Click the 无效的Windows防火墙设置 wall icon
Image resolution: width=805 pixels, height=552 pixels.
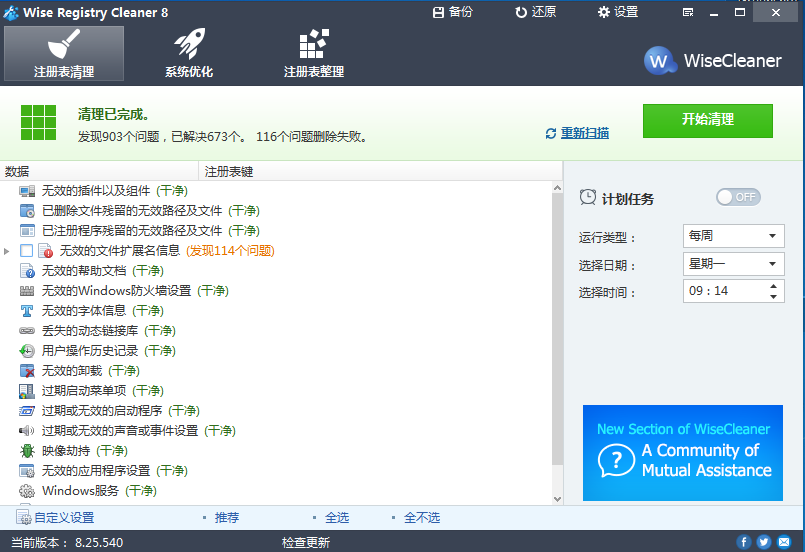pos(27,291)
